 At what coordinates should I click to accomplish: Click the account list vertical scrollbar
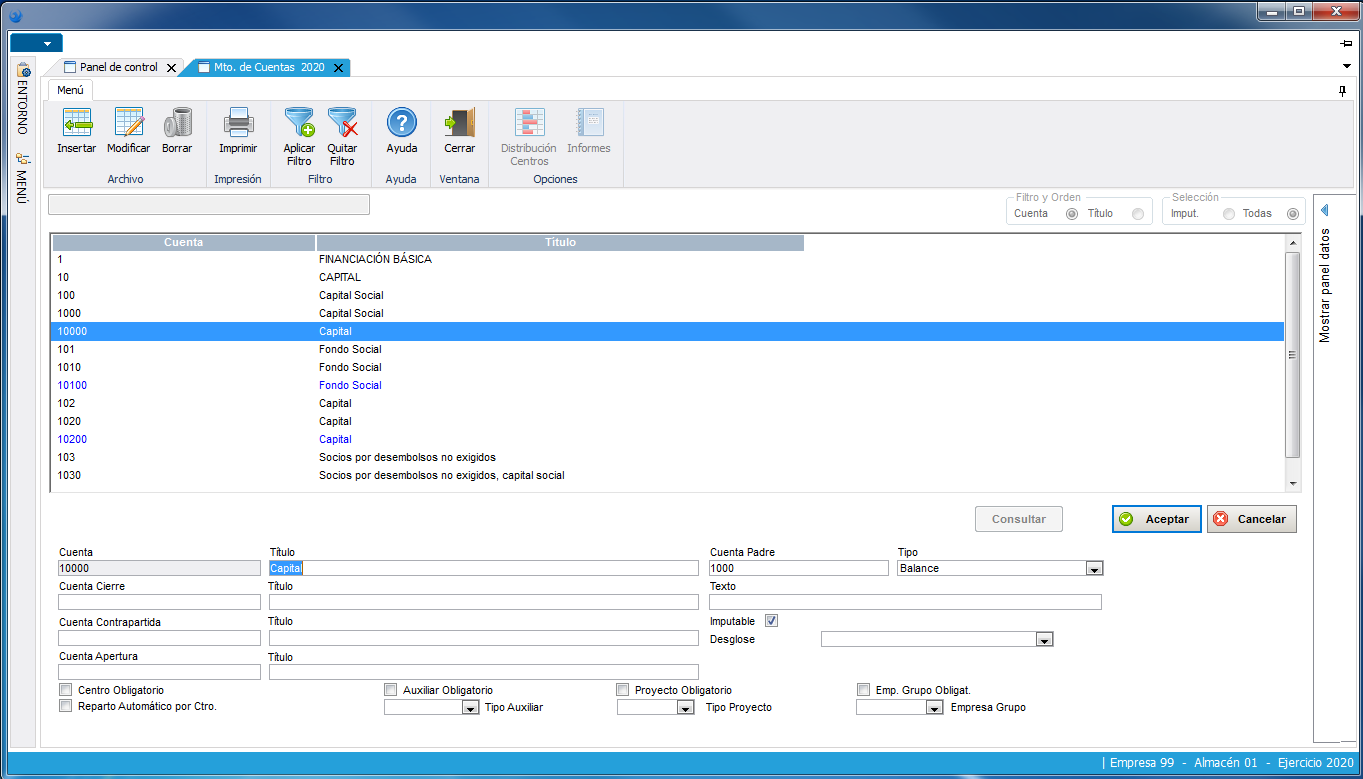point(1292,355)
